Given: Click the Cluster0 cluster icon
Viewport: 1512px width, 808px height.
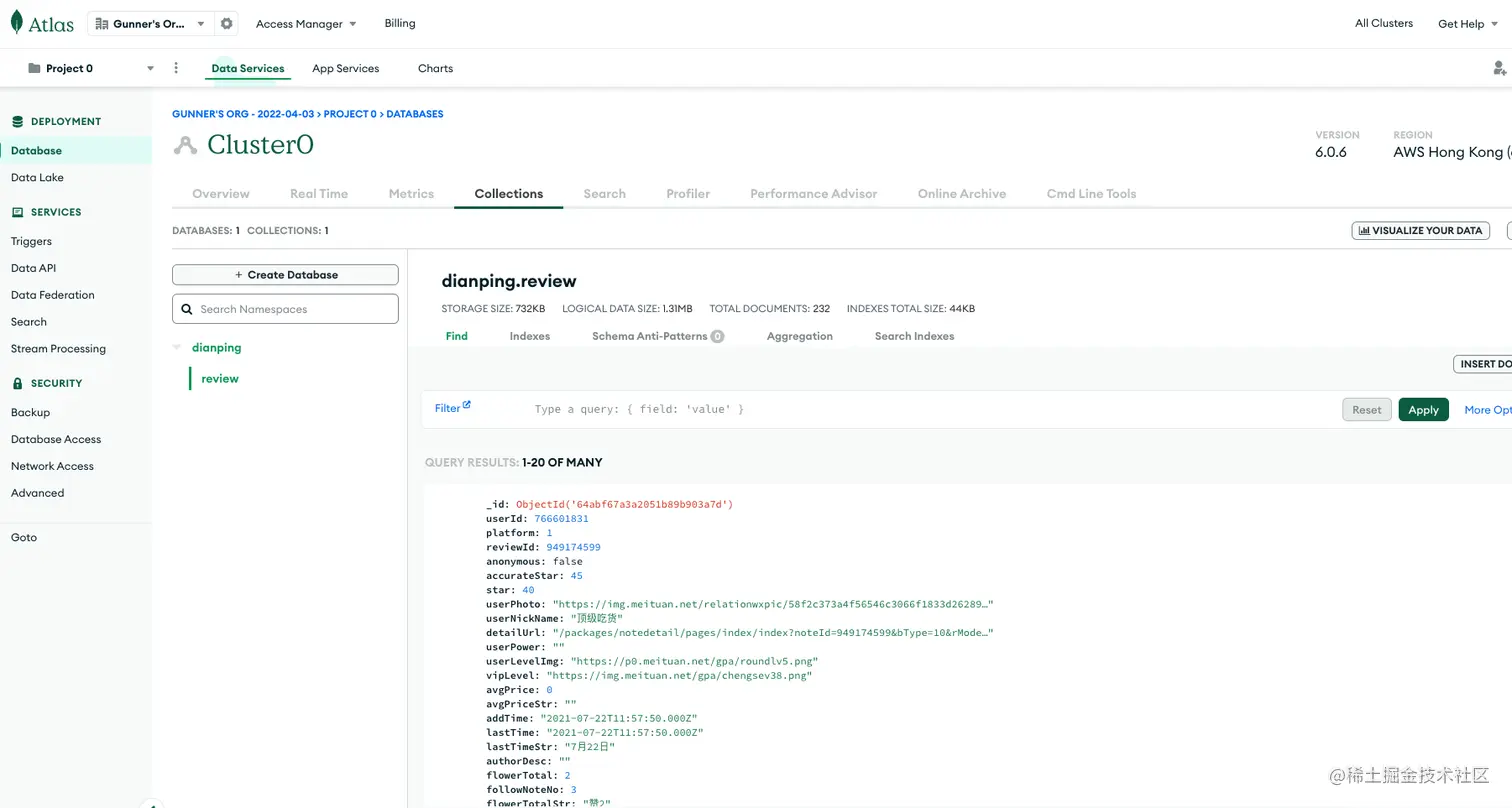Looking at the screenshot, I should [185, 145].
